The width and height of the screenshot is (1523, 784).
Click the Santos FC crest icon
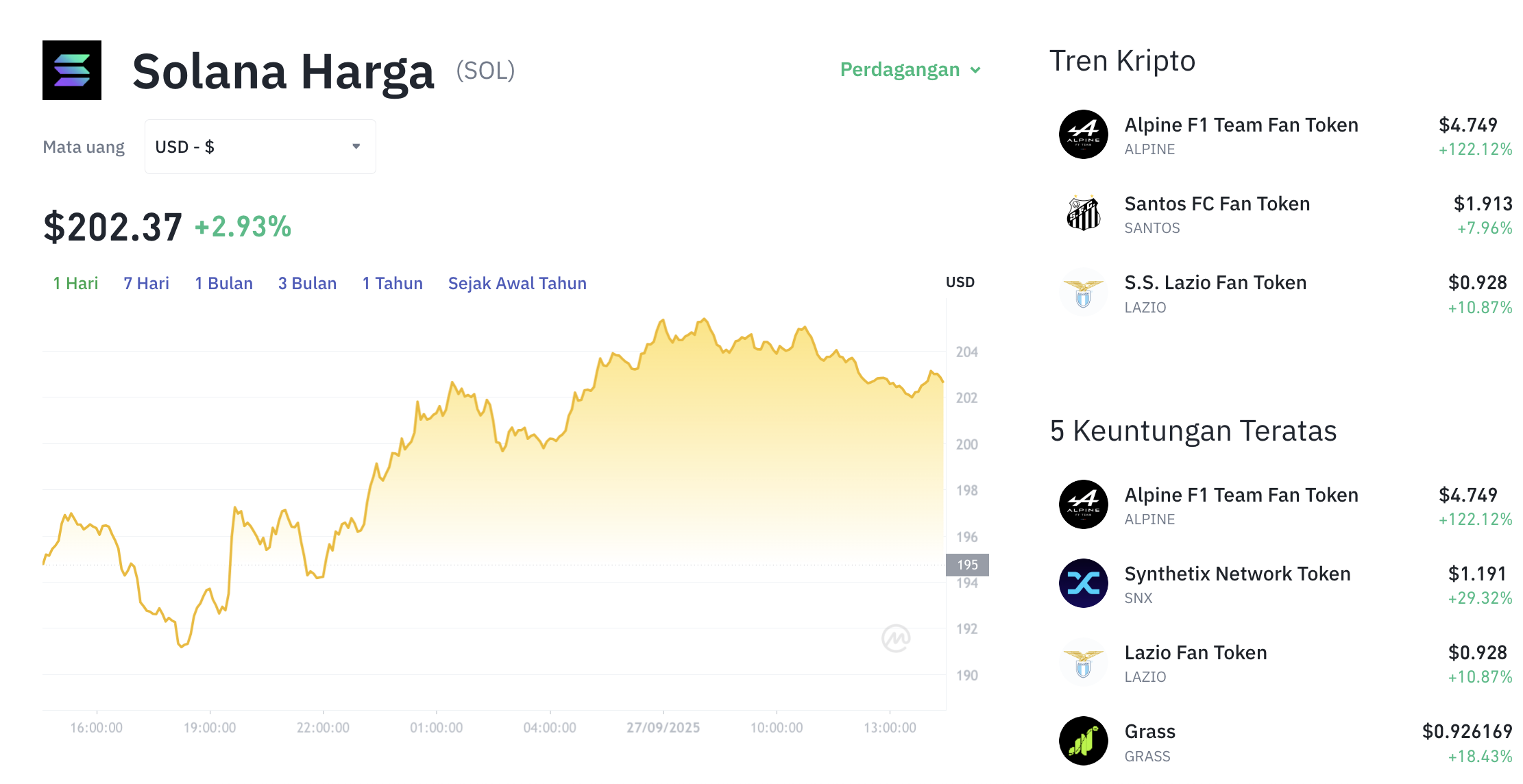click(x=1083, y=213)
